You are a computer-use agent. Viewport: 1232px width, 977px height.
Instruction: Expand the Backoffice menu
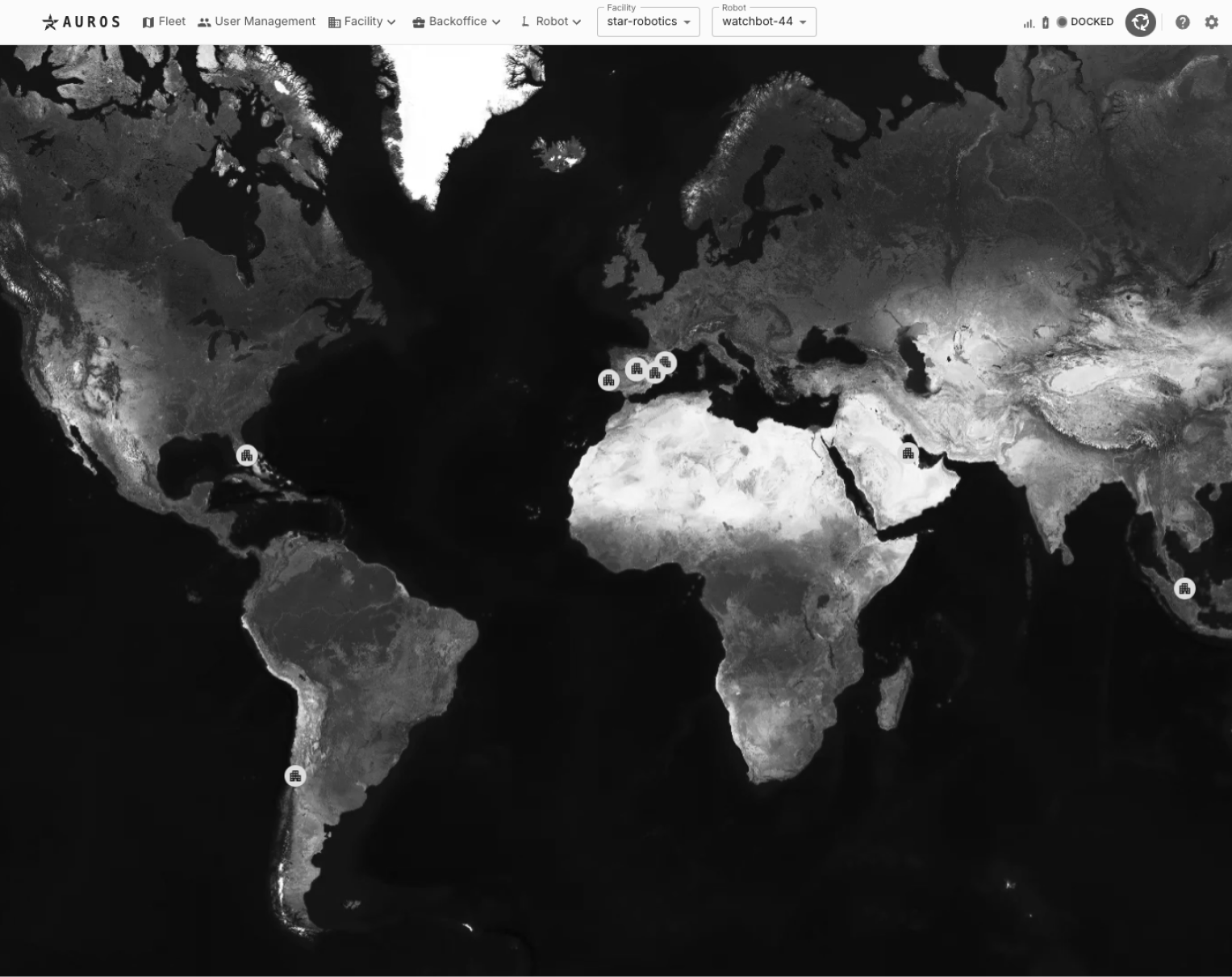tap(457, 22)
